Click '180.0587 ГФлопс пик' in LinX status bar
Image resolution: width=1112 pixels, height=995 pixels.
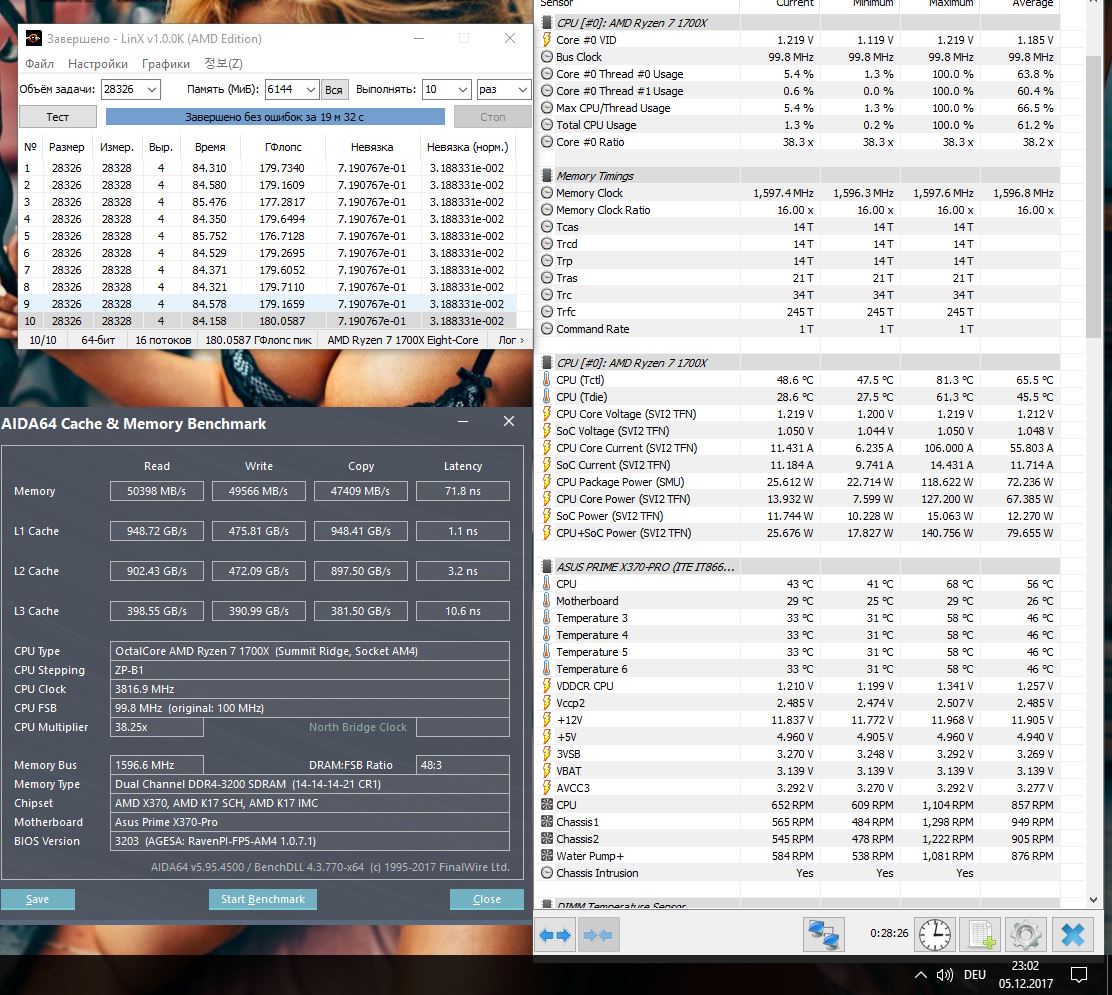[258, 340]
